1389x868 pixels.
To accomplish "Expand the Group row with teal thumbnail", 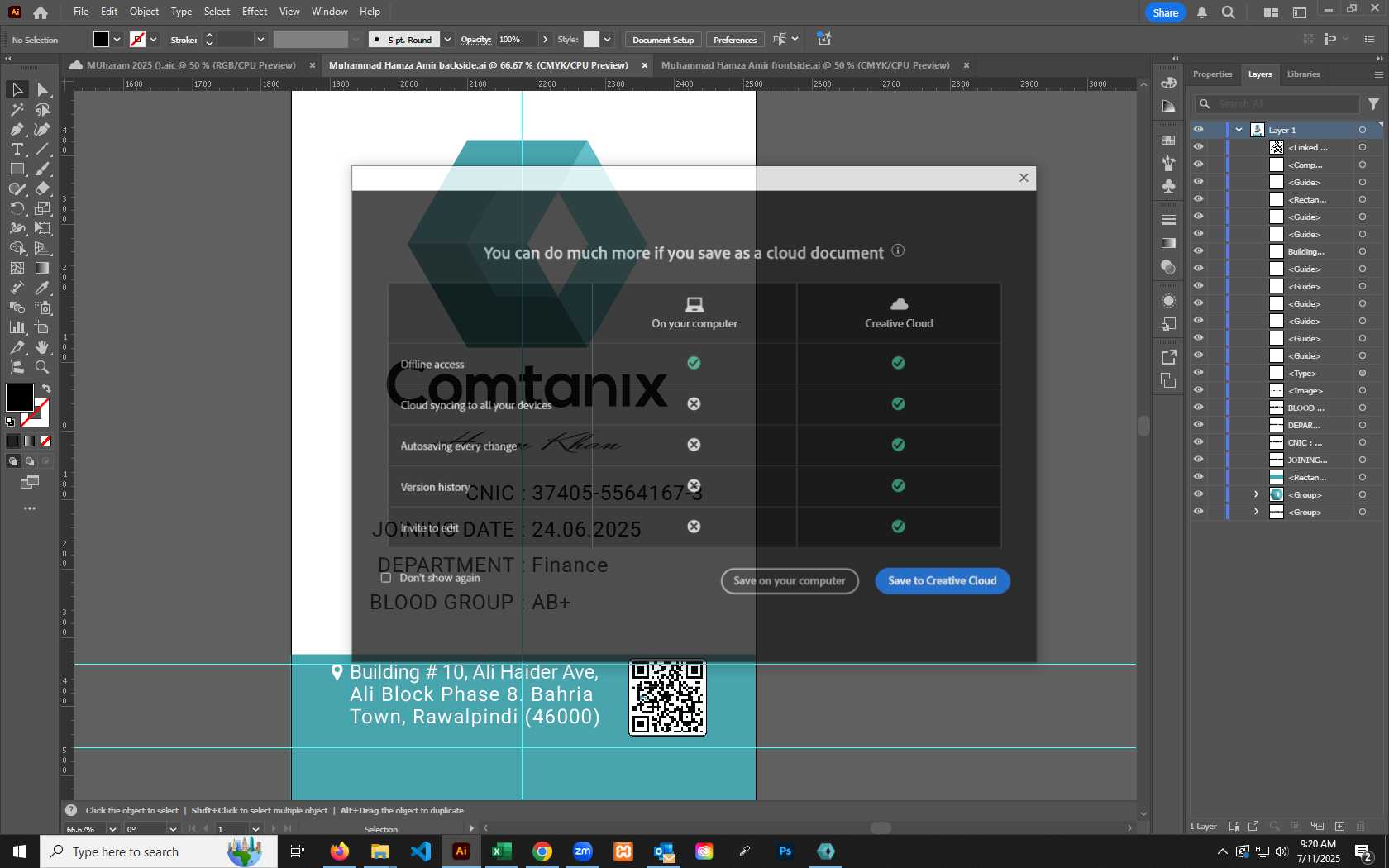I will coord(1256,494).
